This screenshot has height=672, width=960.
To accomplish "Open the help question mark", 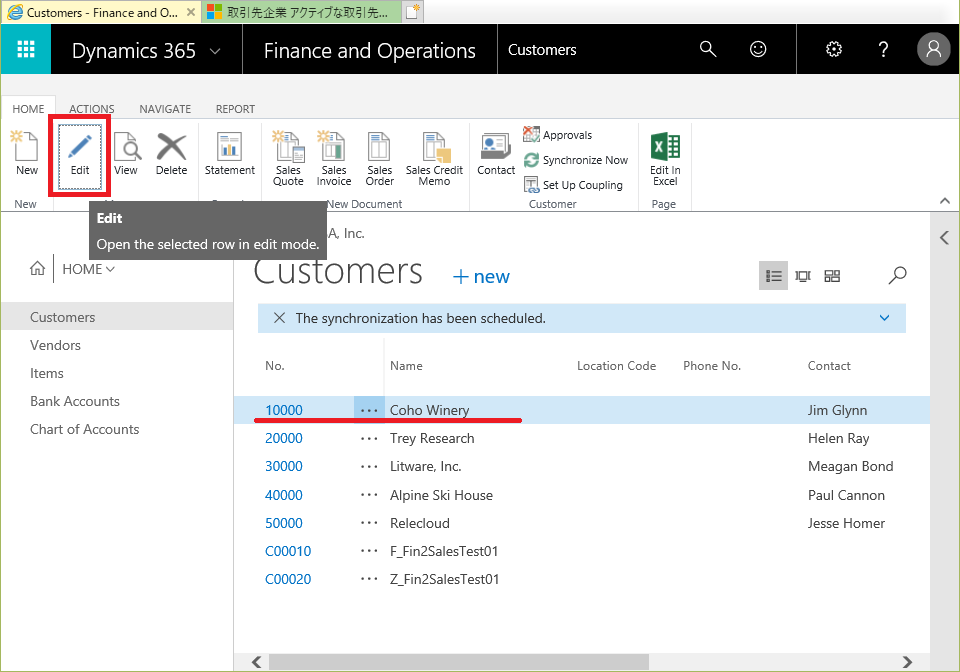I will [x=883, y=49].
